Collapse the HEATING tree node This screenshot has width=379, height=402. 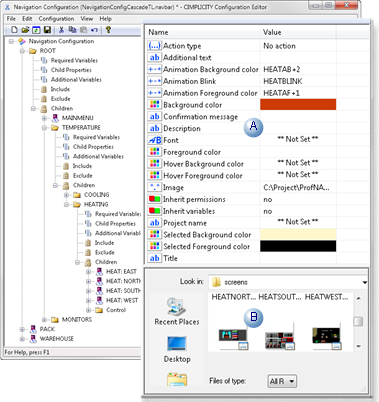click(x=66, y=204)
